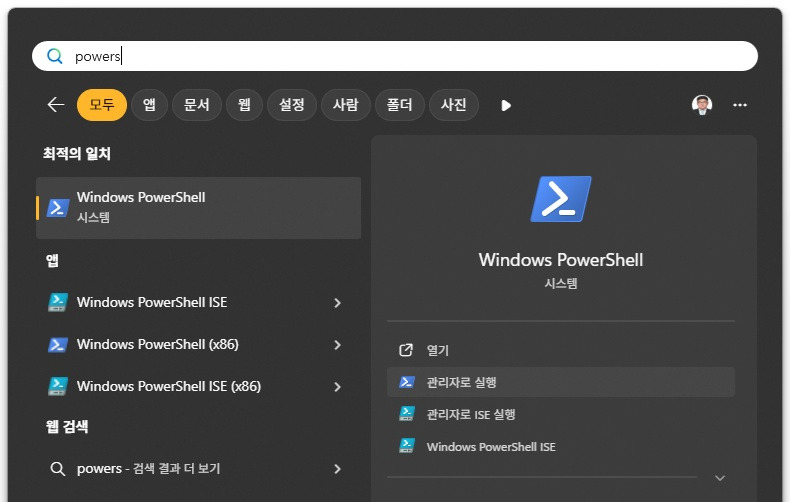Click Windows PowerShell ISE action in preview pane
This screenshot has height=502, width=790.
[x=561, y=447]
